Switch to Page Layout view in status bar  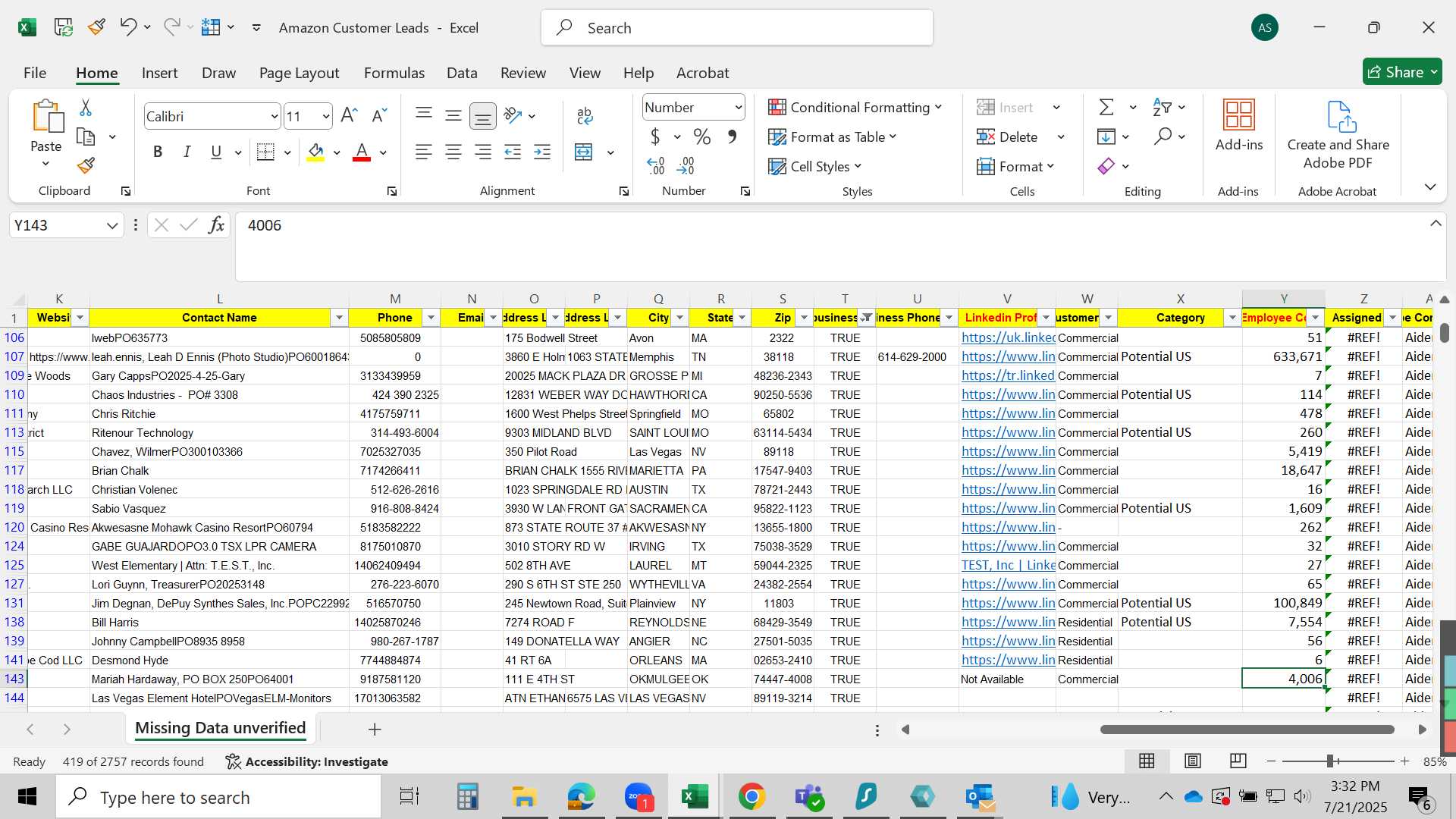pos(1192,761)
